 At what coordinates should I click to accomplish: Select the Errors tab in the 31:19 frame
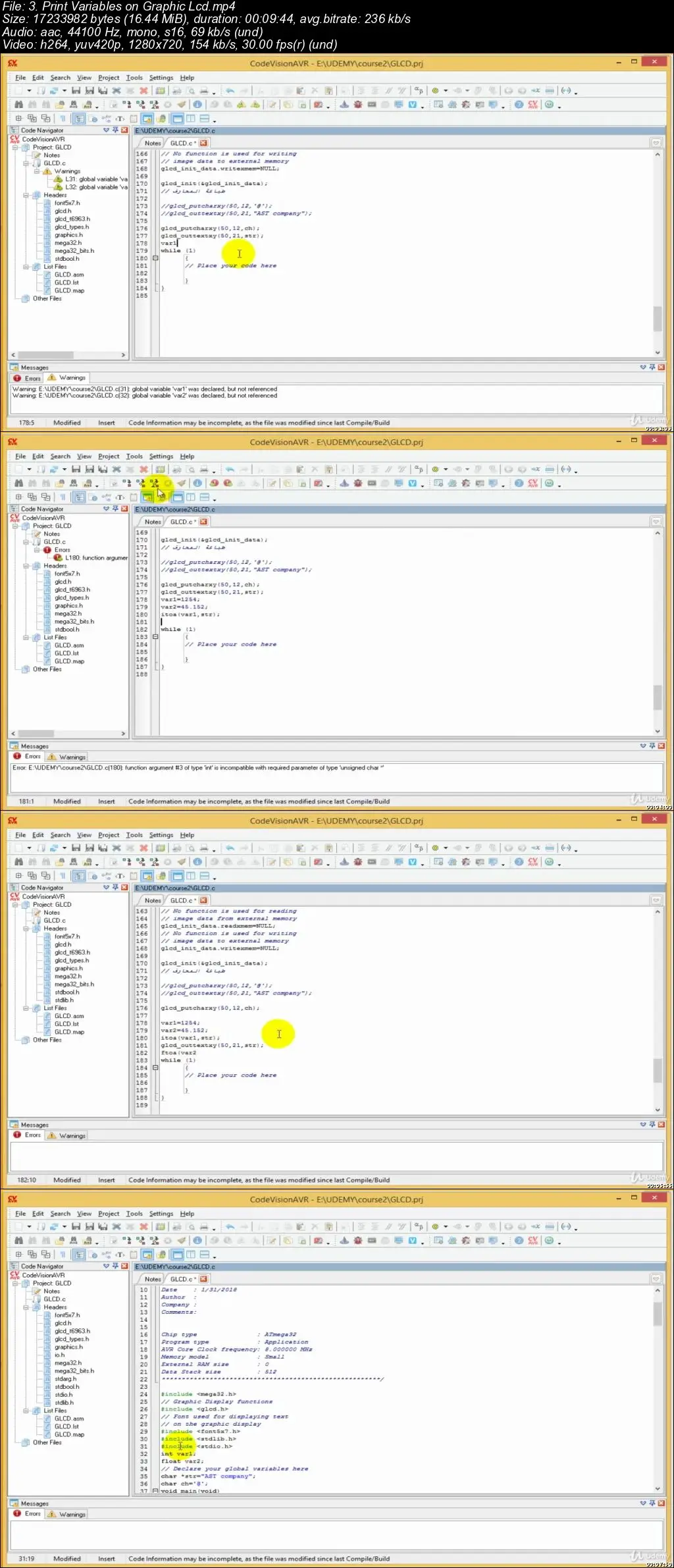[27, 1514]
